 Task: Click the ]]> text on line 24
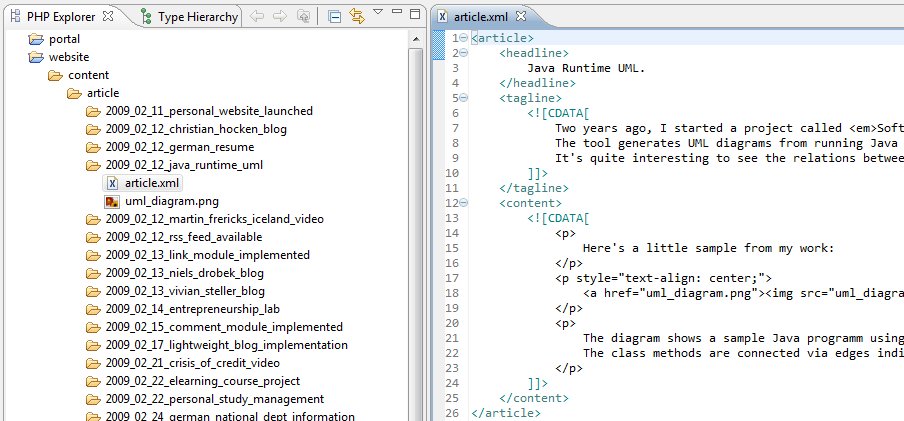[x=537, y=383]
